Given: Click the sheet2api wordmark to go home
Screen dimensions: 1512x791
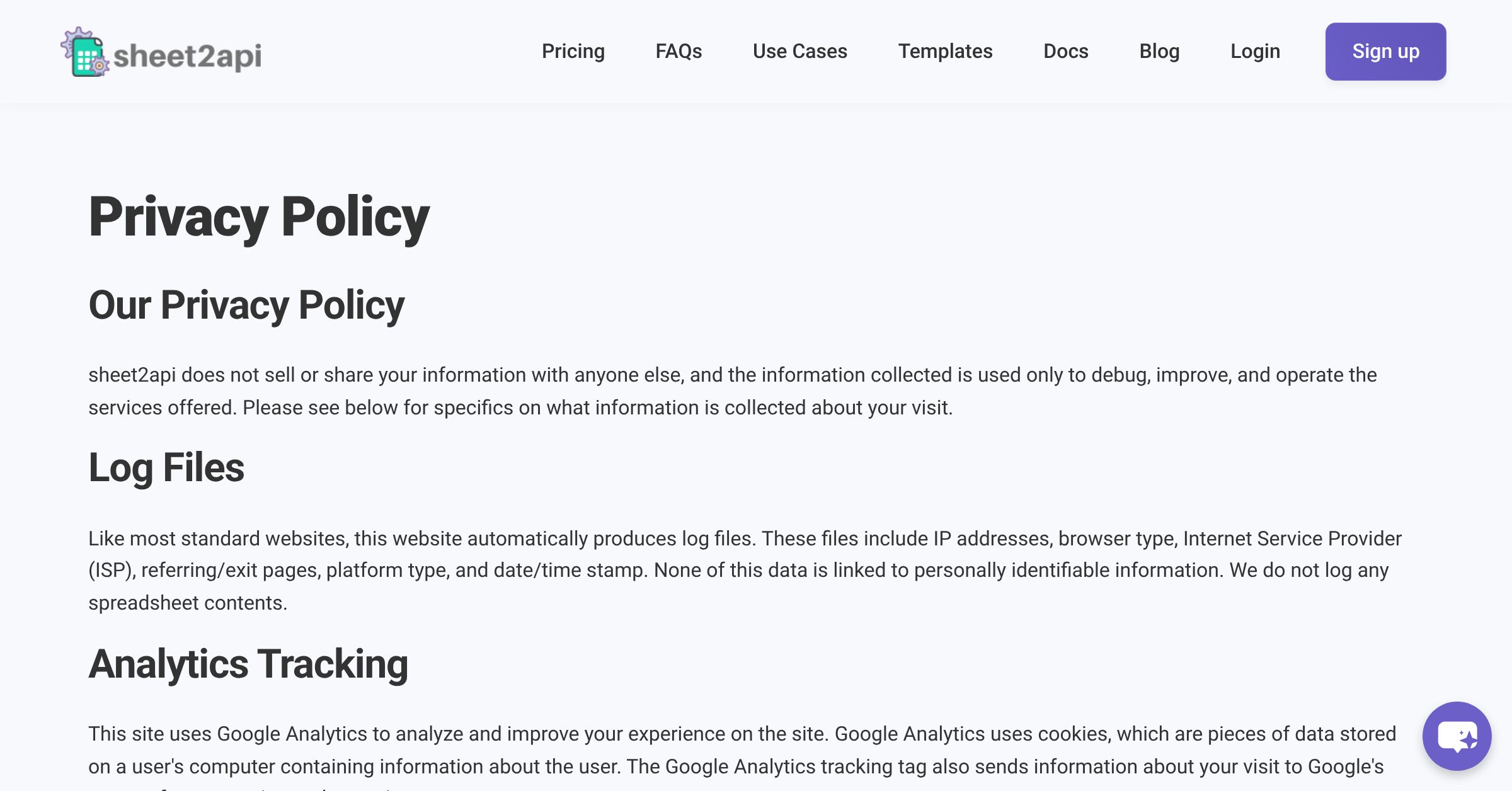Looking at the screenshot, I should (x=188, y=55).
